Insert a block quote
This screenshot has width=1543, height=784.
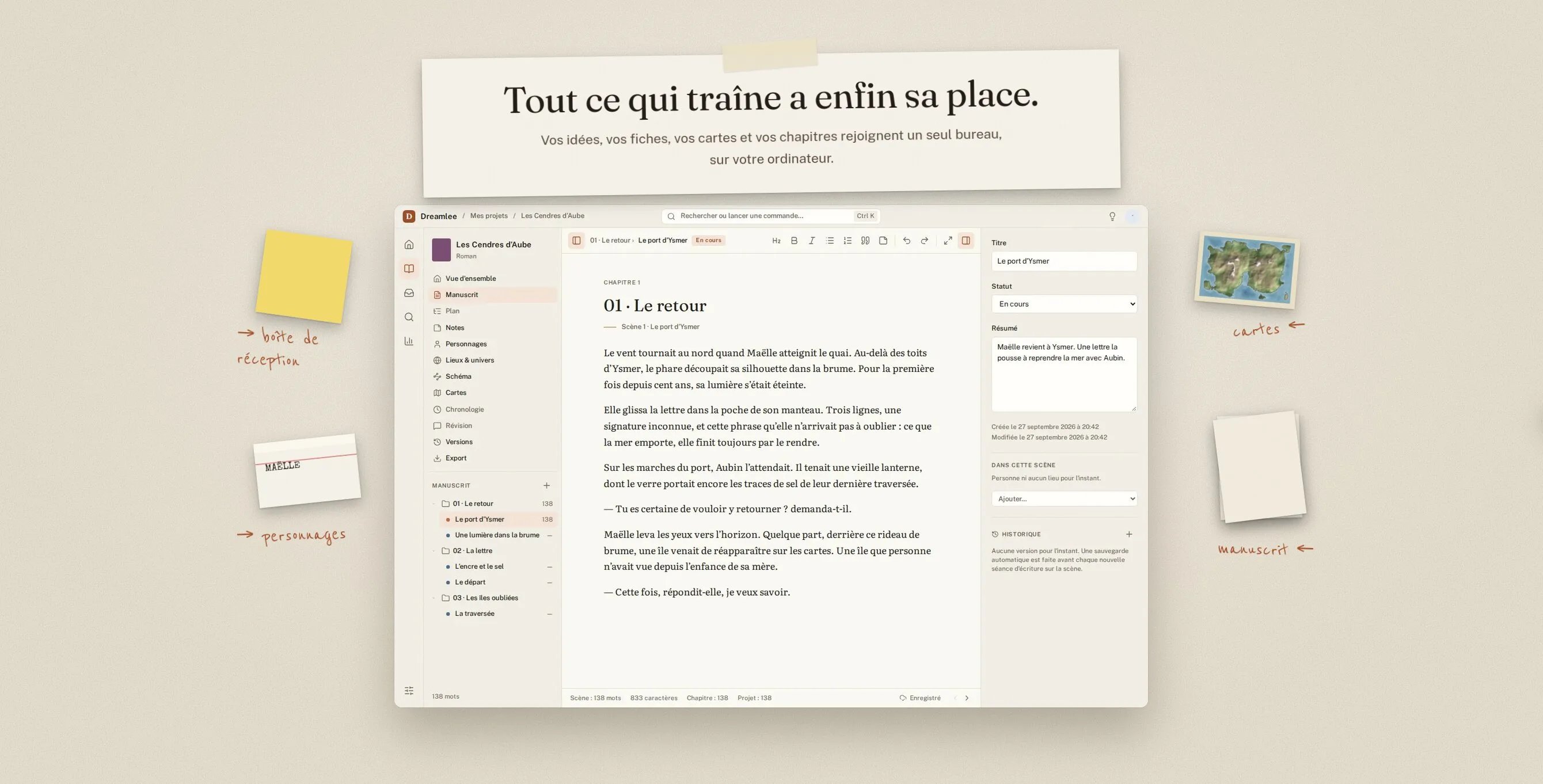coord(865,240)
